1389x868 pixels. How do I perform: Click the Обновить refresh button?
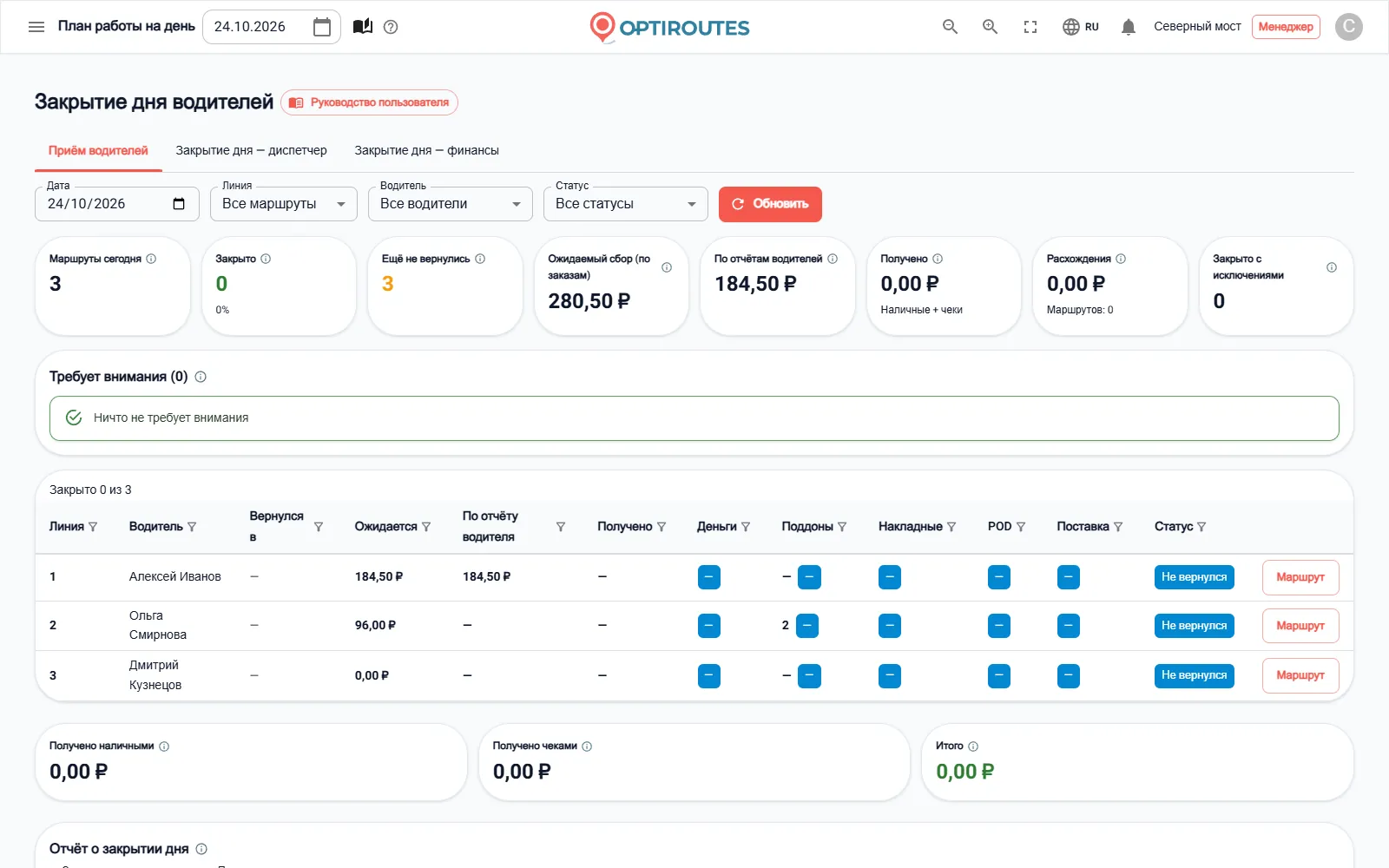tap(770, 204)
